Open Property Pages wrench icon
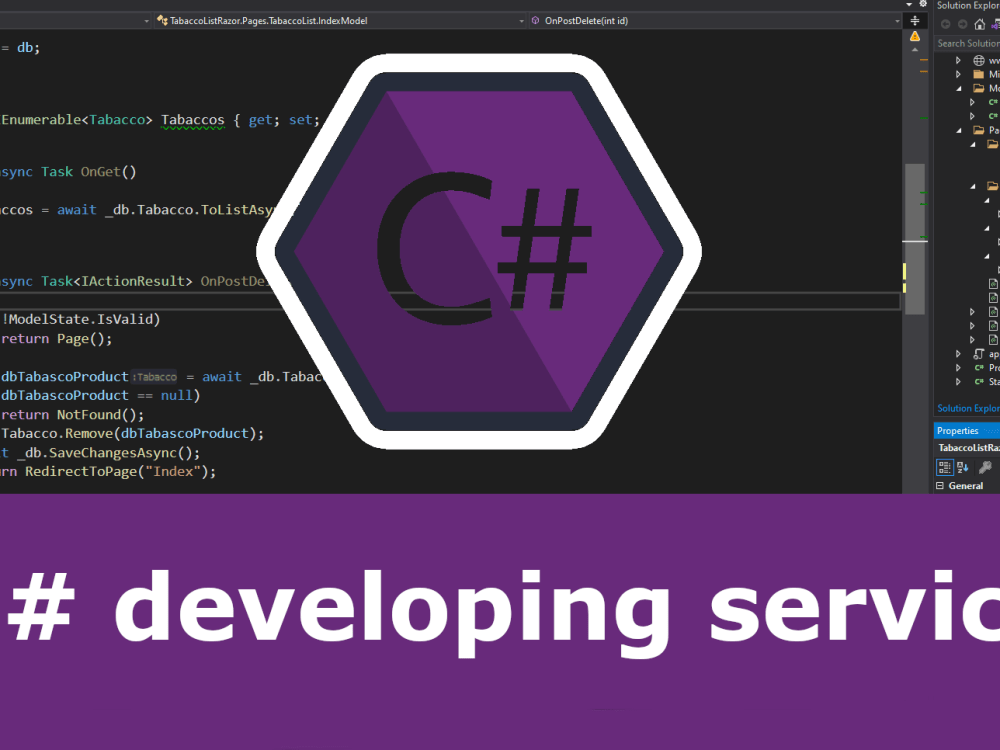This screenshot has height=750, width=1000. coord(985,467)
